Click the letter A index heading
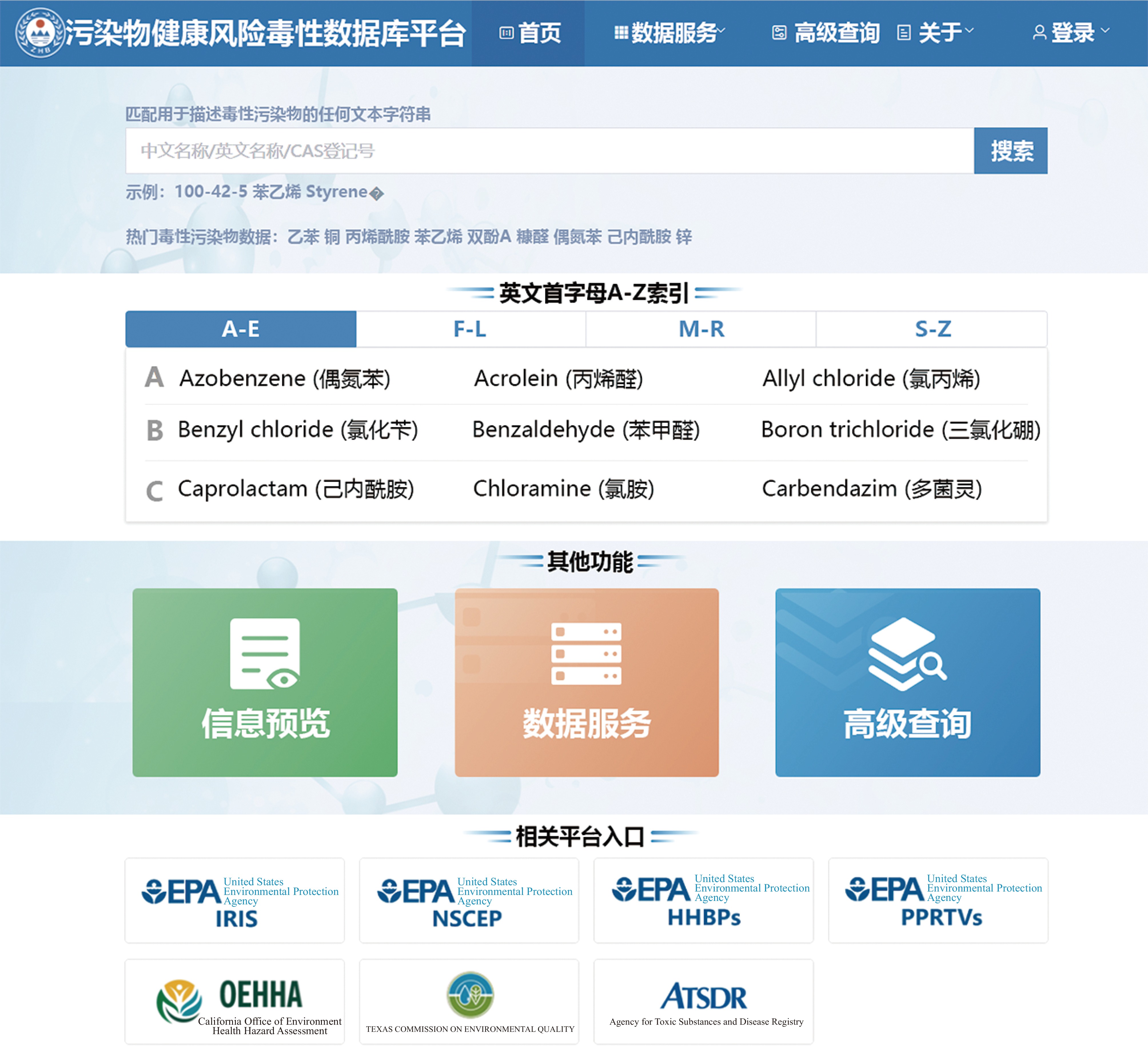The height and width of the screenshot is (1051, 1148). point(154,377)
